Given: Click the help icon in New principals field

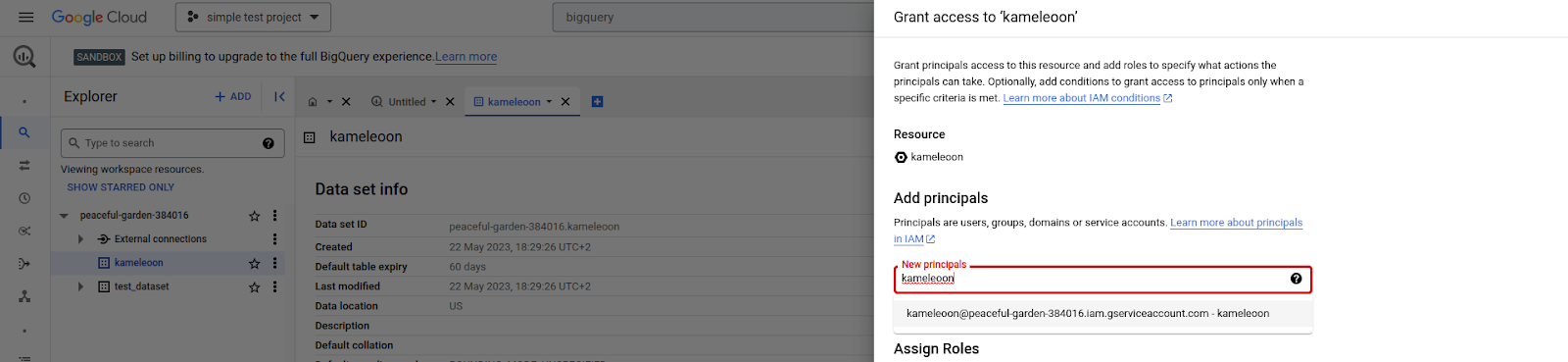Looking at the screenshot, I should click(1297, 279).
